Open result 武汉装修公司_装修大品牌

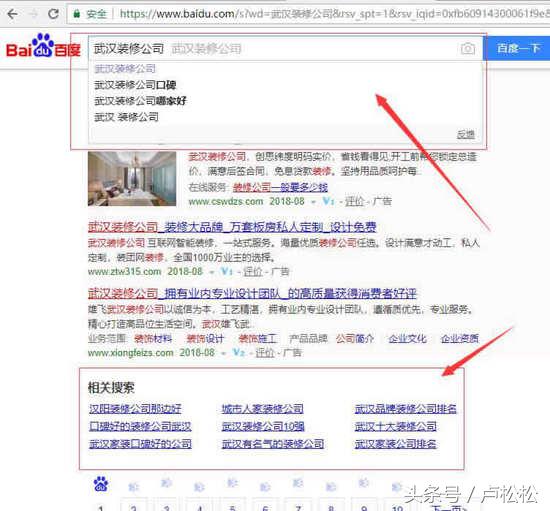(x=232, y=227)
